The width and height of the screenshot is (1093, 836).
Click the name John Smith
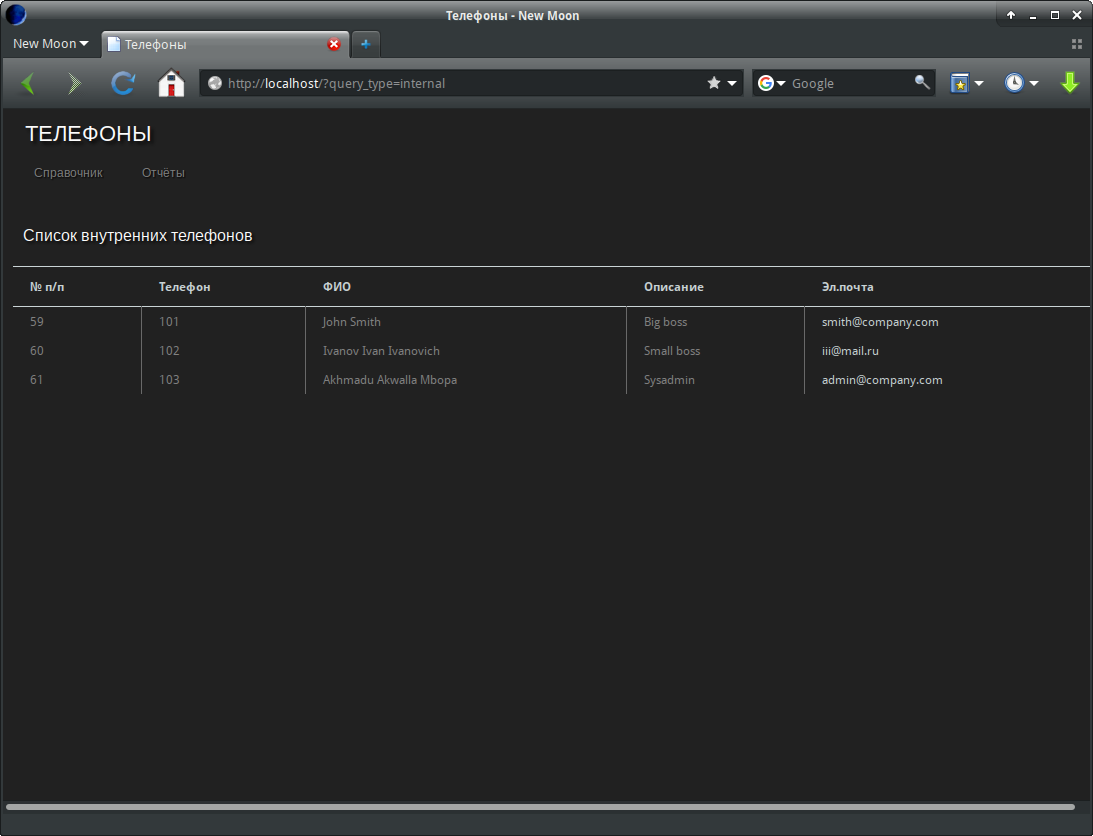[x=351, y=321]
